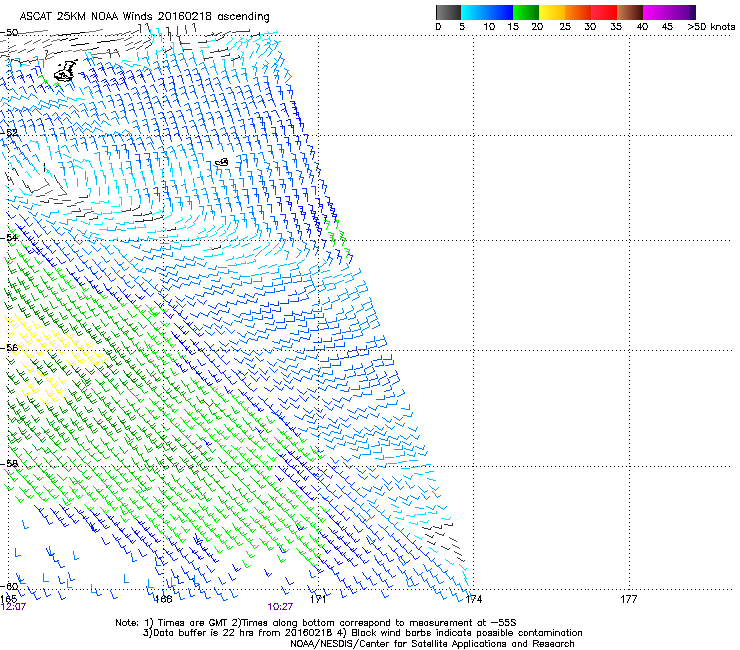This screenshot has height=650, width=740.
Task: Click the red 30-35 knot legend swatch
Action: [x=604, y=12]
